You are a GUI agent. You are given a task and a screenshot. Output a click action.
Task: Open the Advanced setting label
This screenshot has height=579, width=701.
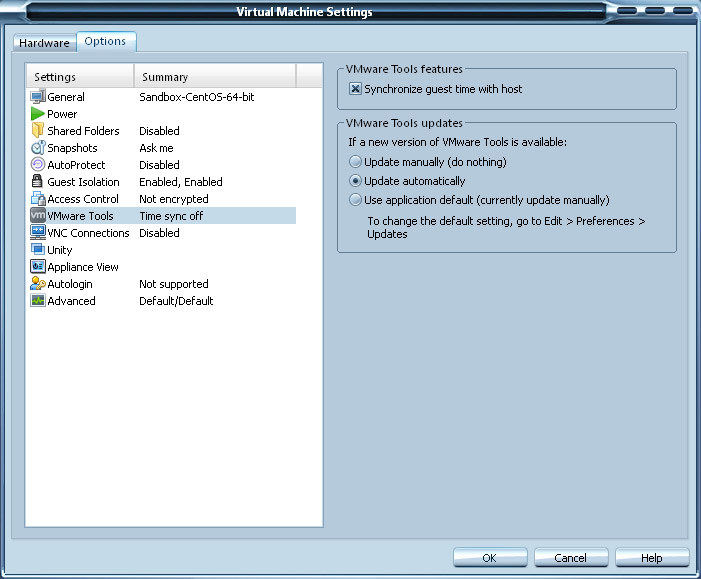[71, 301]
